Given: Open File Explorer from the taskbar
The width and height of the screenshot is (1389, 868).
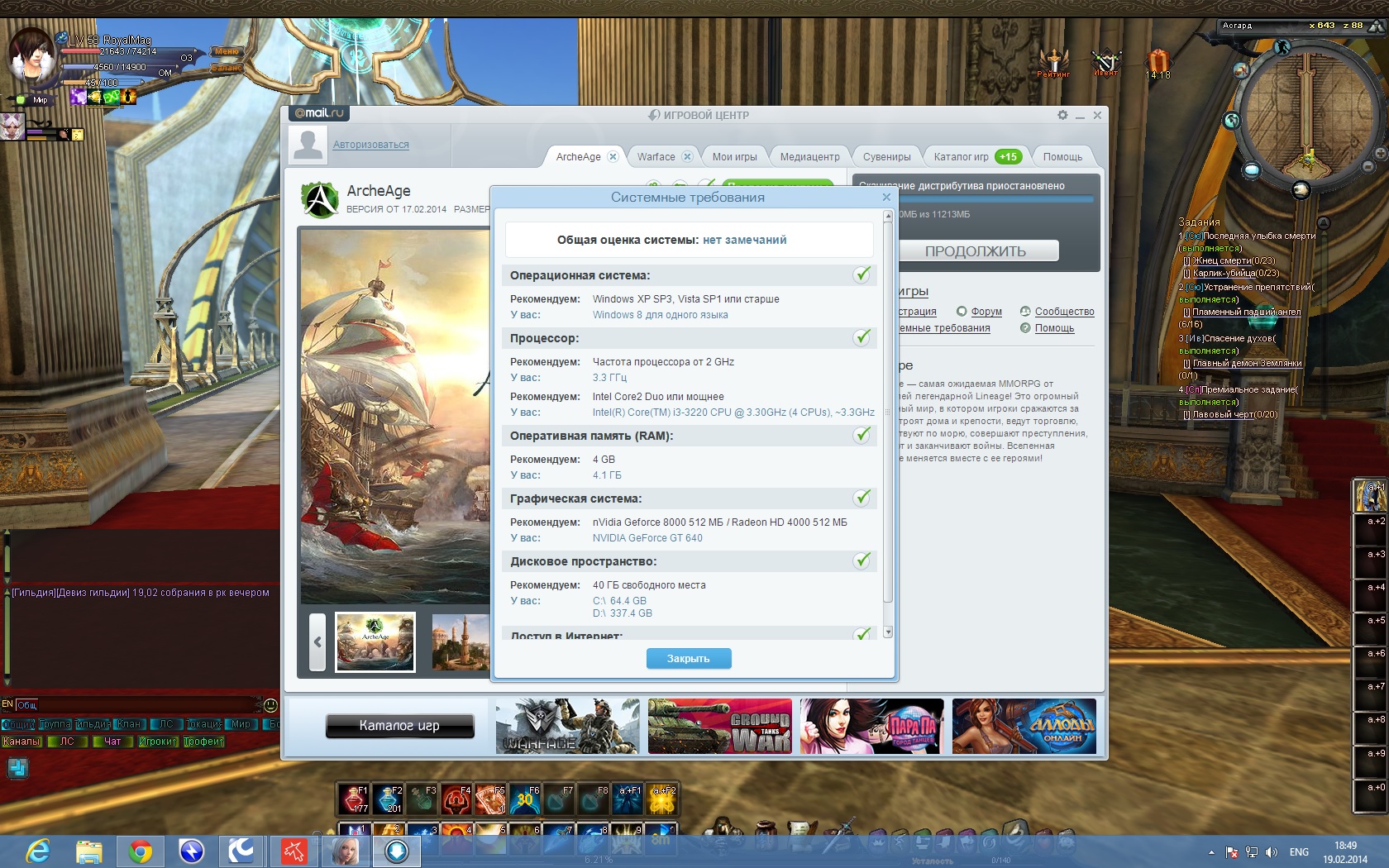Looking at the screenshot, I should click(x=89, y=851).
